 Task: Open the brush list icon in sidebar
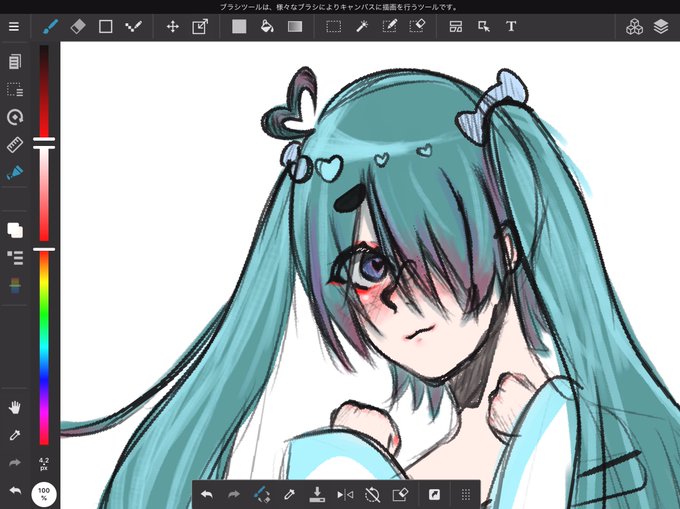point(15,258)
